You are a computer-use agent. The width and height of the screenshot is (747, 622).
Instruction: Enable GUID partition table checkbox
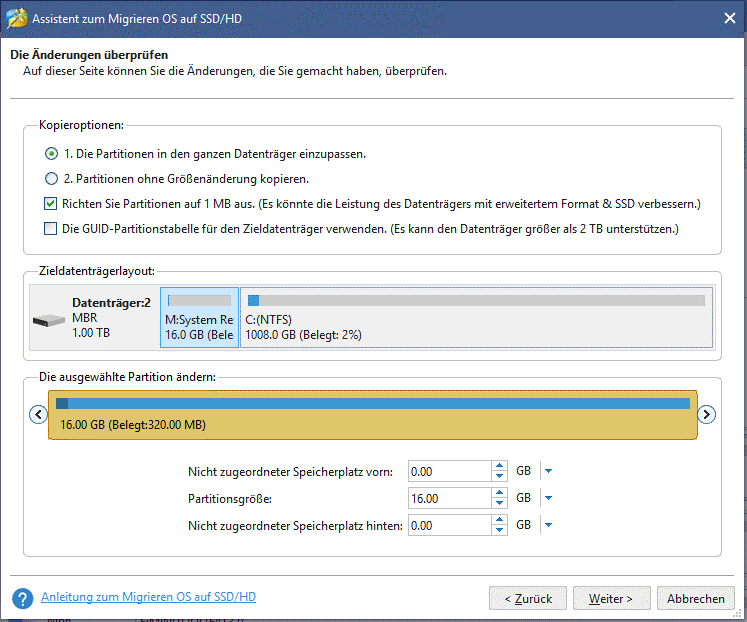(50, 229)
